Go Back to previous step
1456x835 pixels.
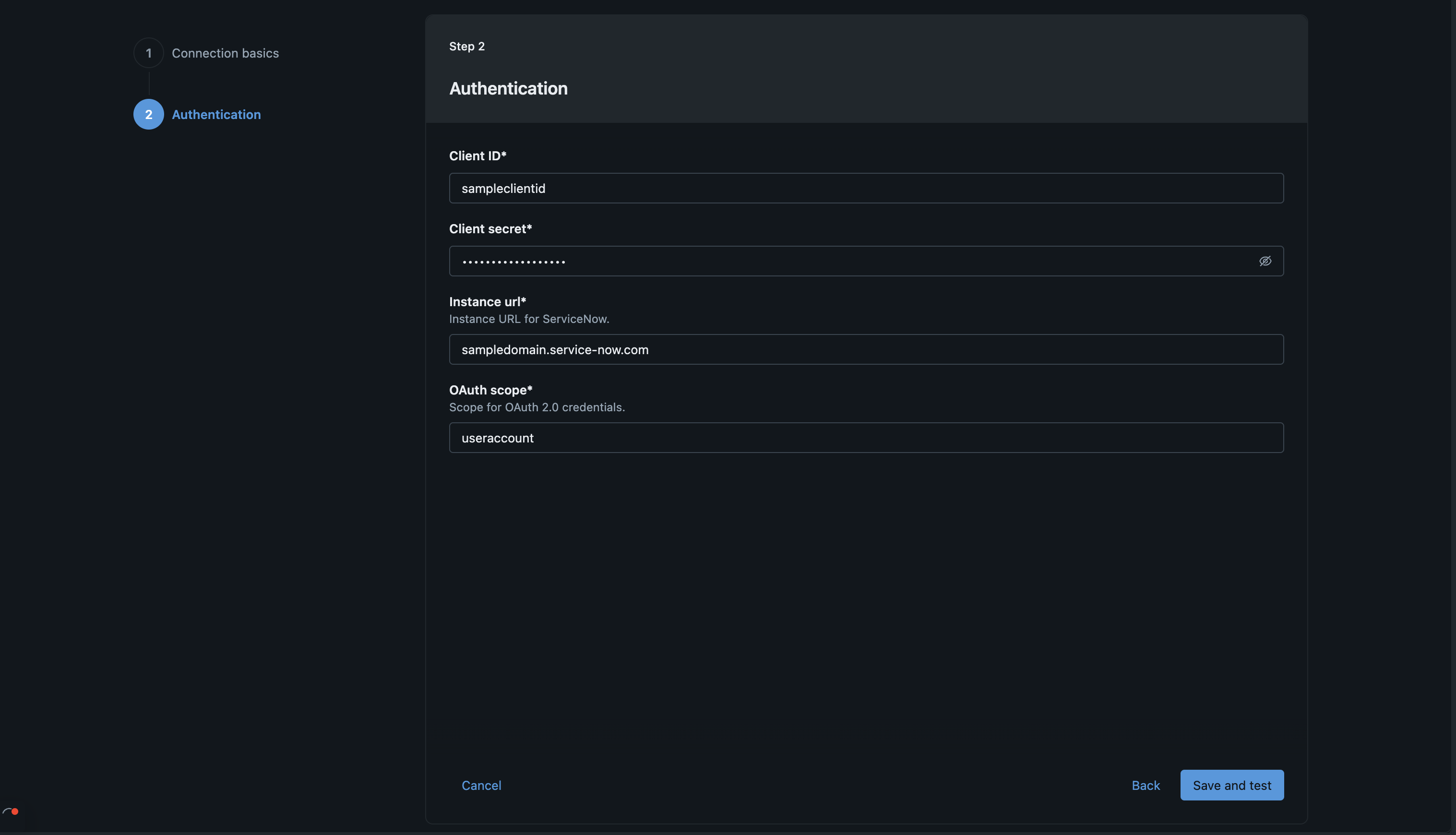[1145, 785]
